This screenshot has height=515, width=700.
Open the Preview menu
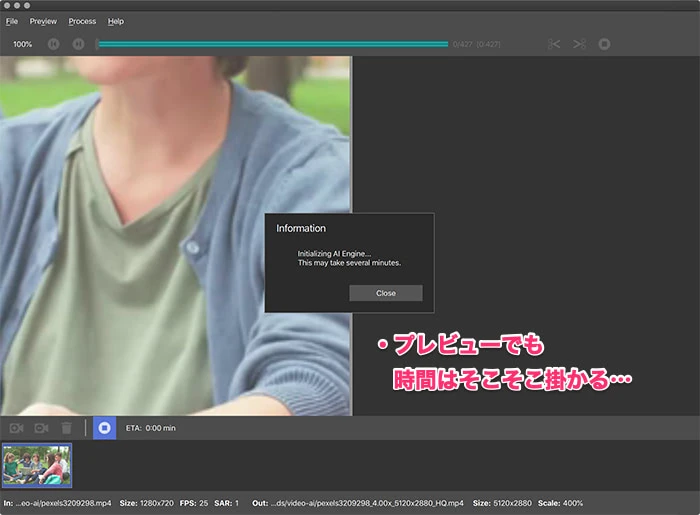[43, 21]
